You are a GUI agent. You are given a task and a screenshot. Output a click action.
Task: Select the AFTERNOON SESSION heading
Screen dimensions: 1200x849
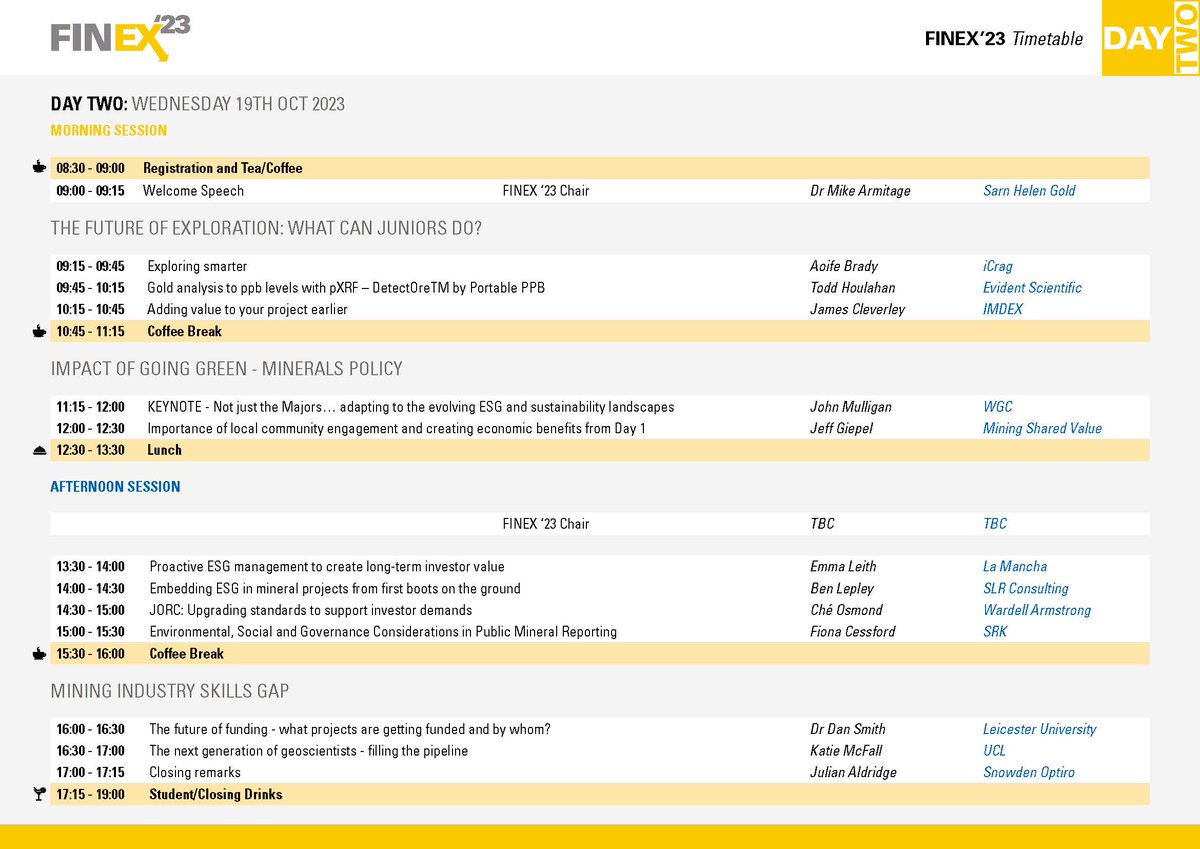point(116,487)
